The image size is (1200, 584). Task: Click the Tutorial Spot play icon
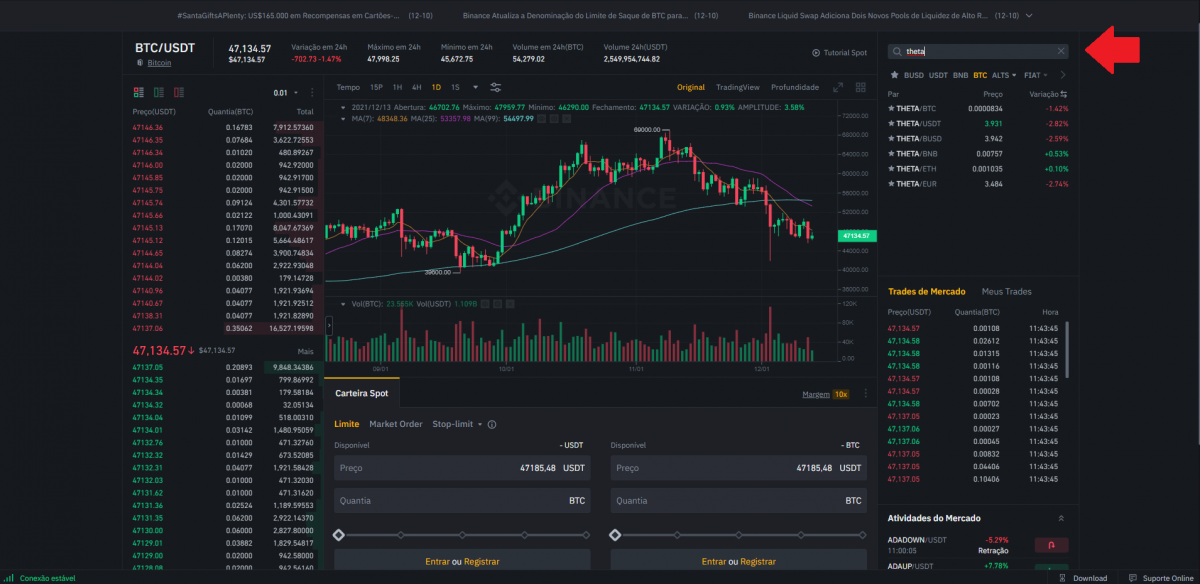816,52
